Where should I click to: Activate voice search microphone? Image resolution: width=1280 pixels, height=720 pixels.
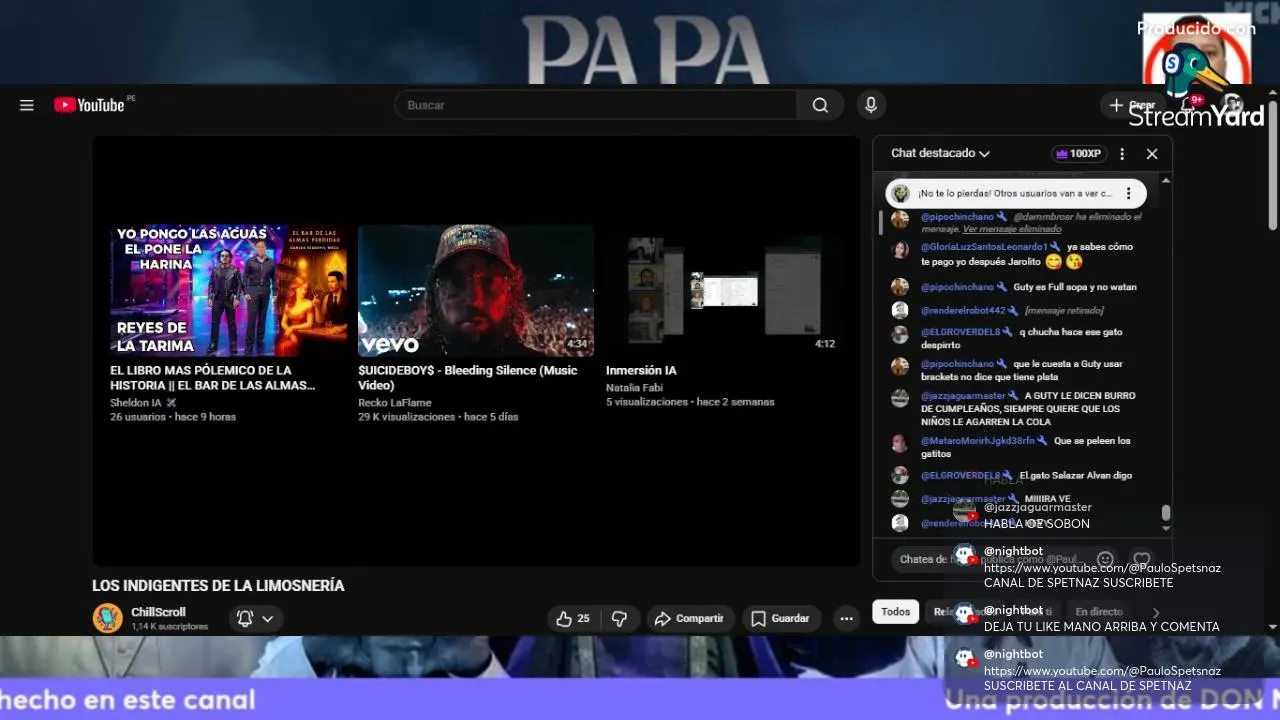click(871, 105)
